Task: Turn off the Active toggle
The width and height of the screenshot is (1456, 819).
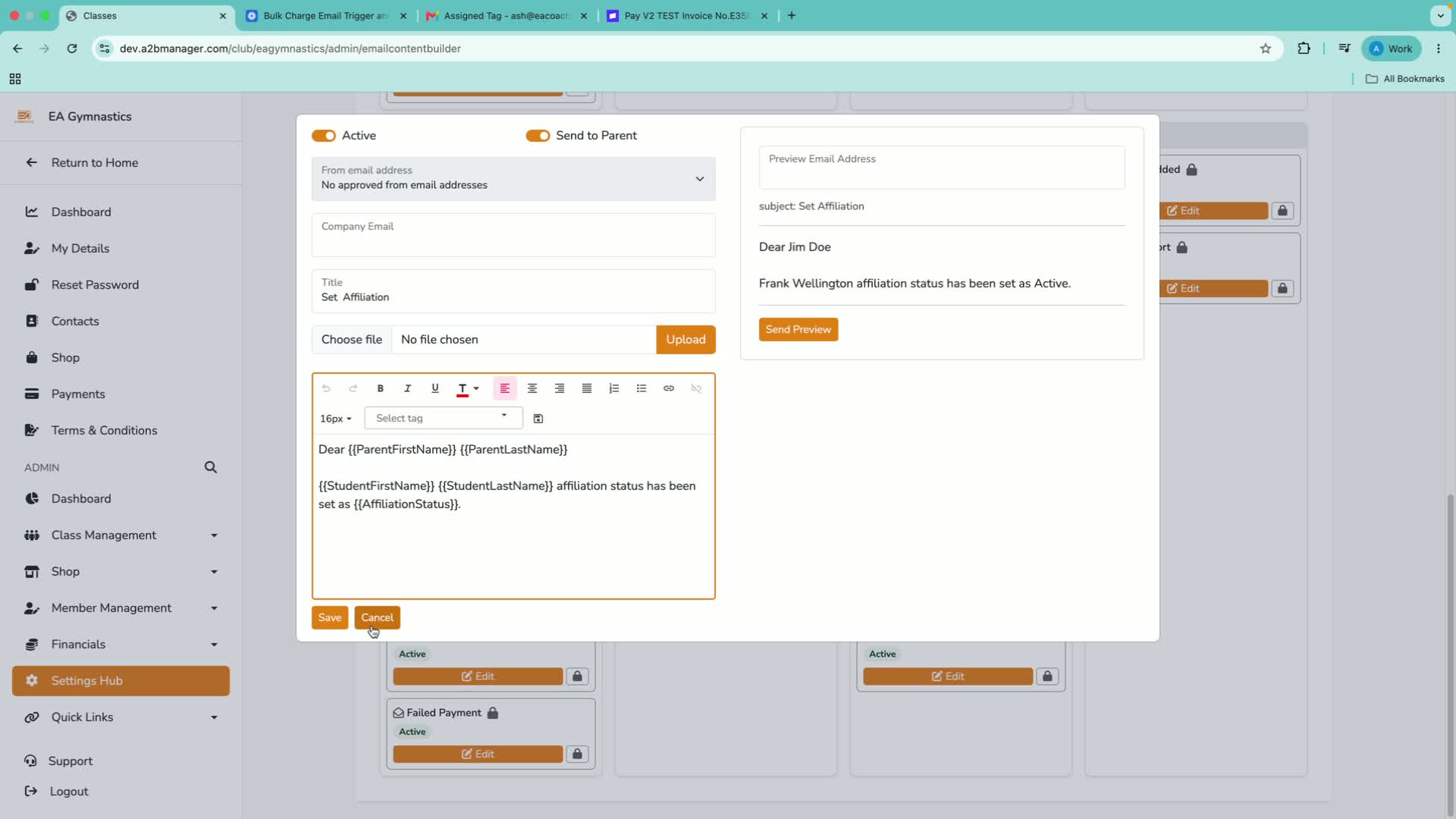Action: pyautogui.click(x=324, y=136)
